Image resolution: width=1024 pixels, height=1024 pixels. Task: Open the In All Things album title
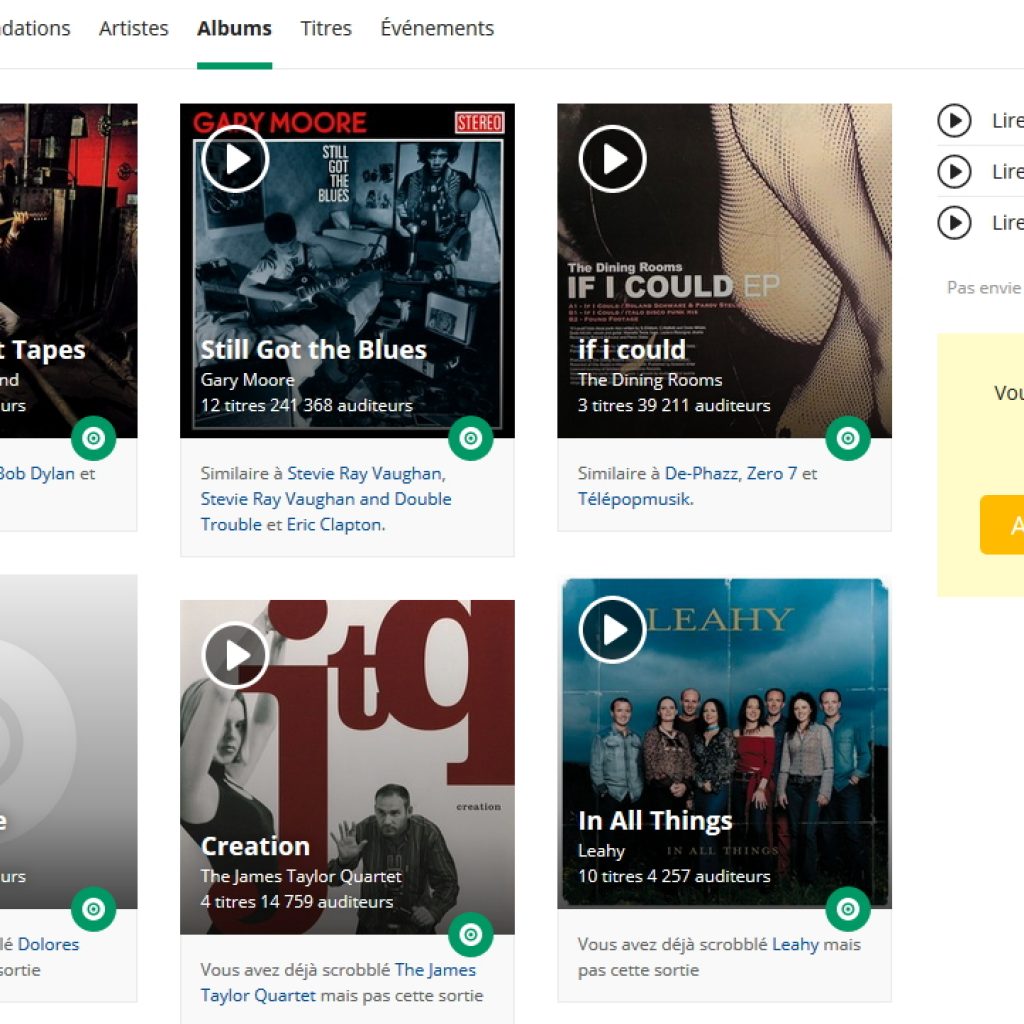655,820
